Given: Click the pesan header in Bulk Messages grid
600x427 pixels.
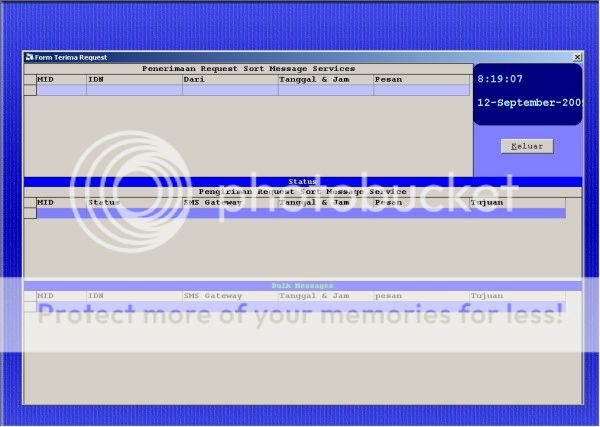Looking at the screenshot, I should point(422,296).
